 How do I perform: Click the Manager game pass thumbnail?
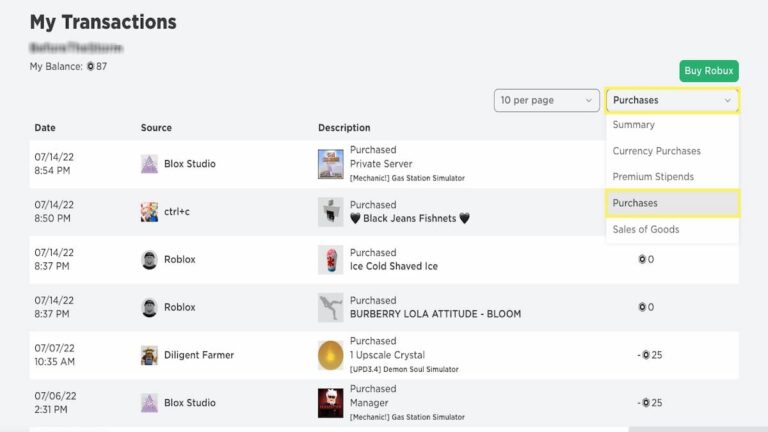pos(330,403)
